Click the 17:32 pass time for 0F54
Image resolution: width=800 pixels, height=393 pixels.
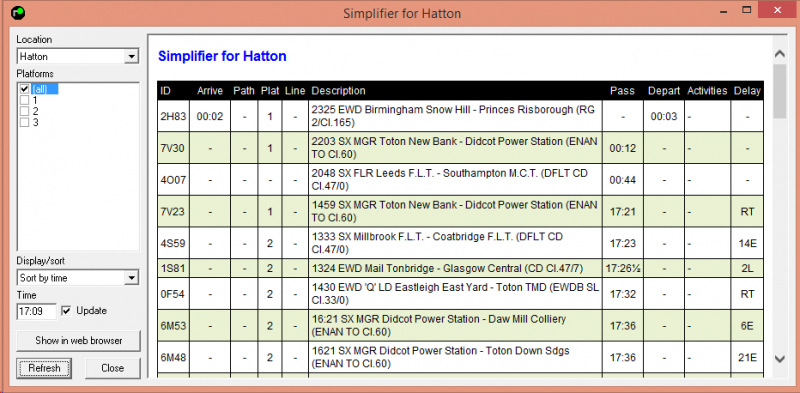623,294
